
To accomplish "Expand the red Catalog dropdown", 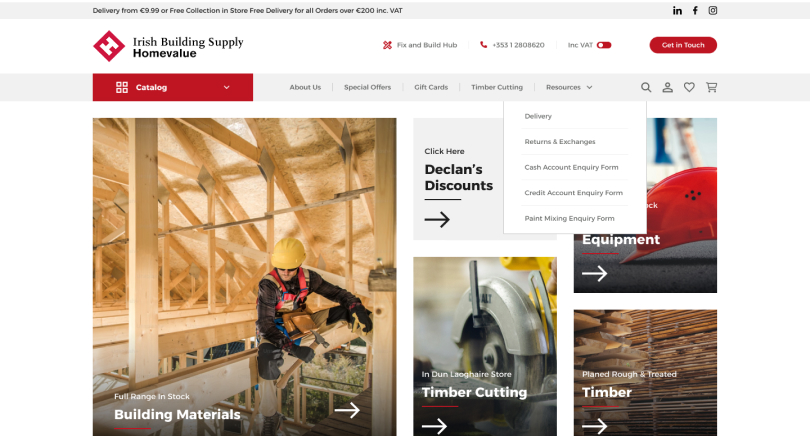I will click(173, 87).
